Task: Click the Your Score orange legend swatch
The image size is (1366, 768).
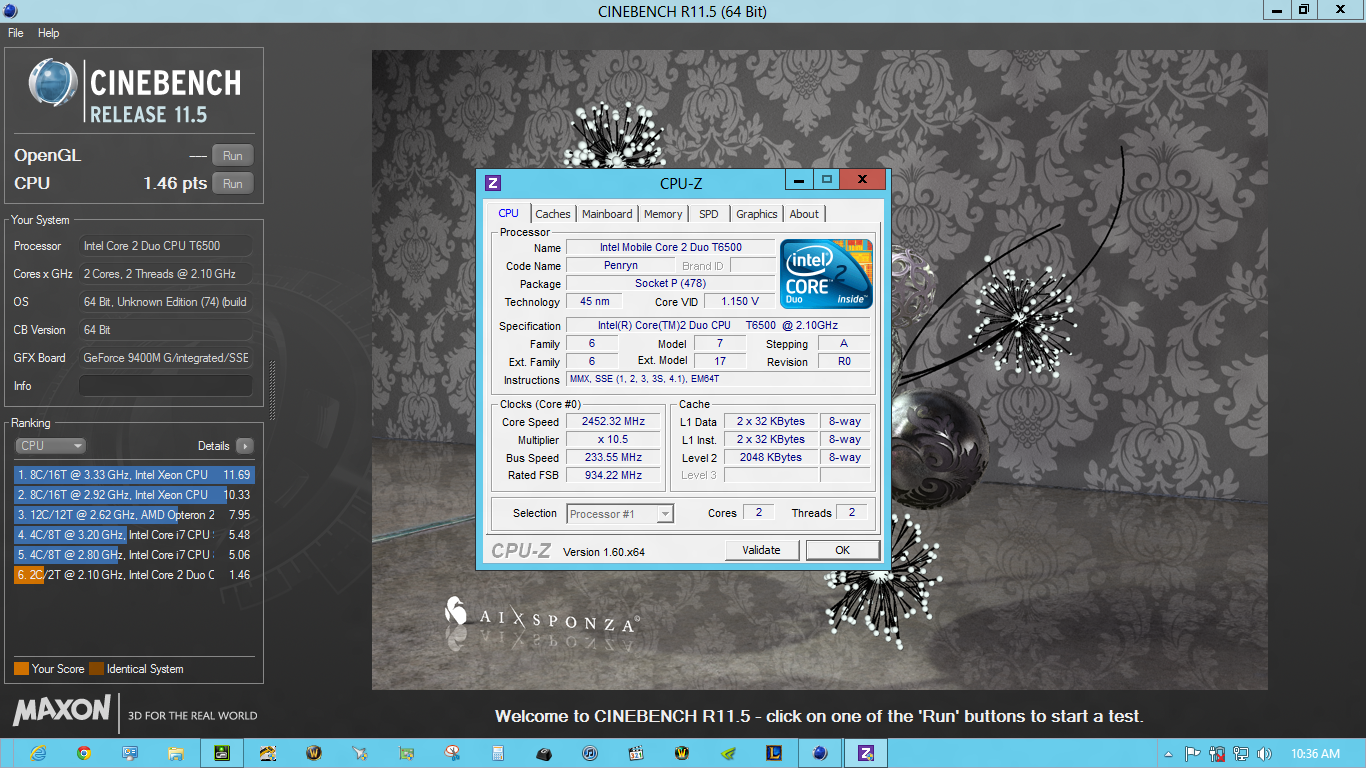Action: point(21,669)
